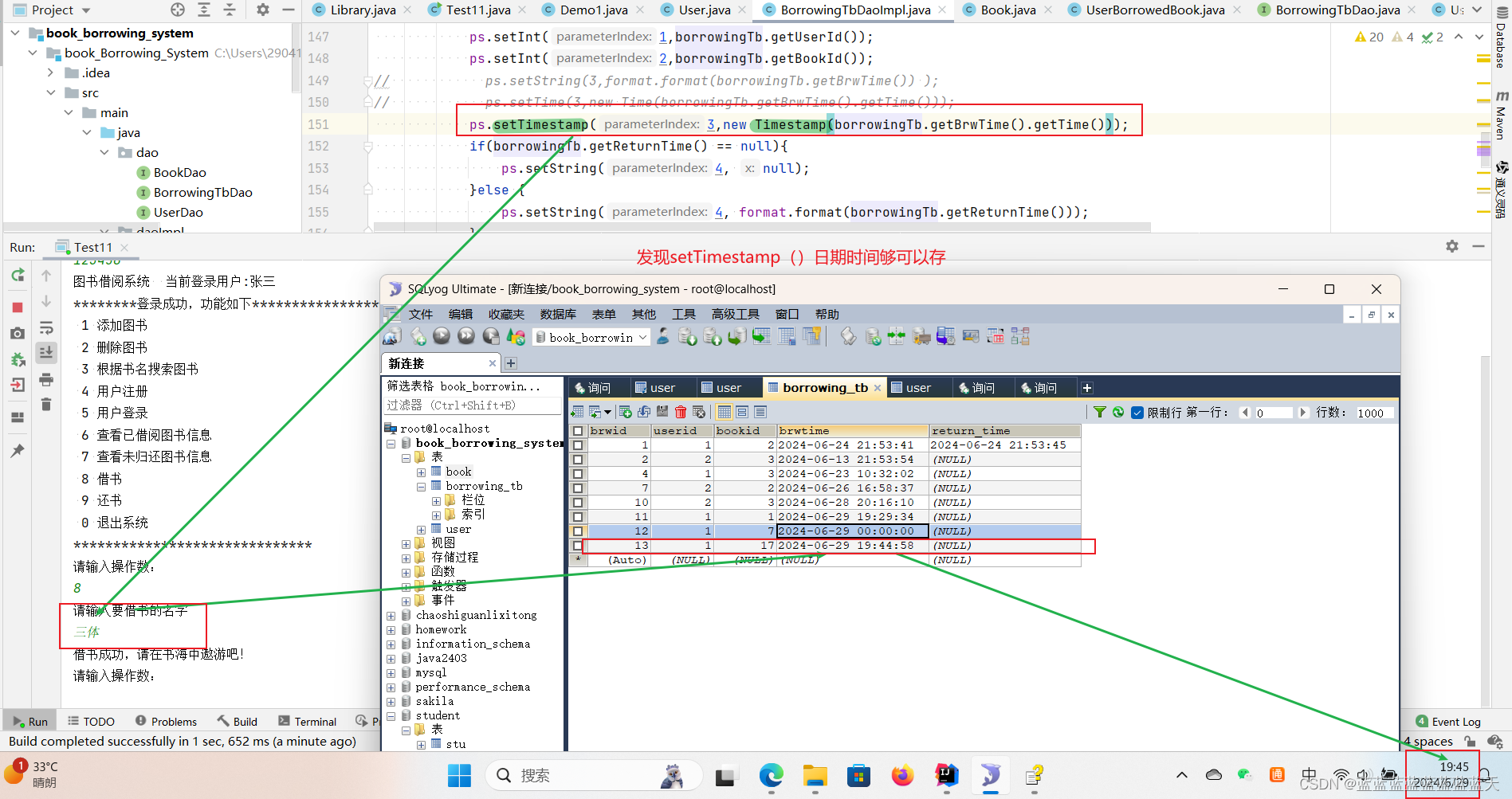Open new connection icon in SQLyog toolbar

pos(392,336)
